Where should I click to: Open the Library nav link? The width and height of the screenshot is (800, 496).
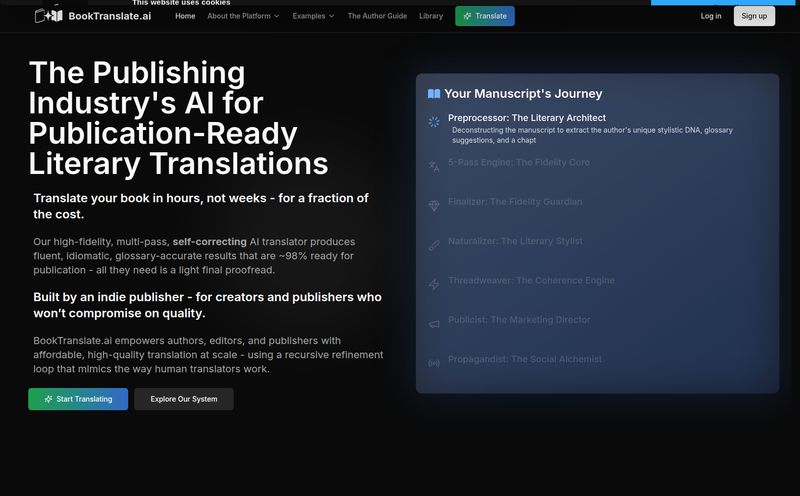tap(431, 16)
